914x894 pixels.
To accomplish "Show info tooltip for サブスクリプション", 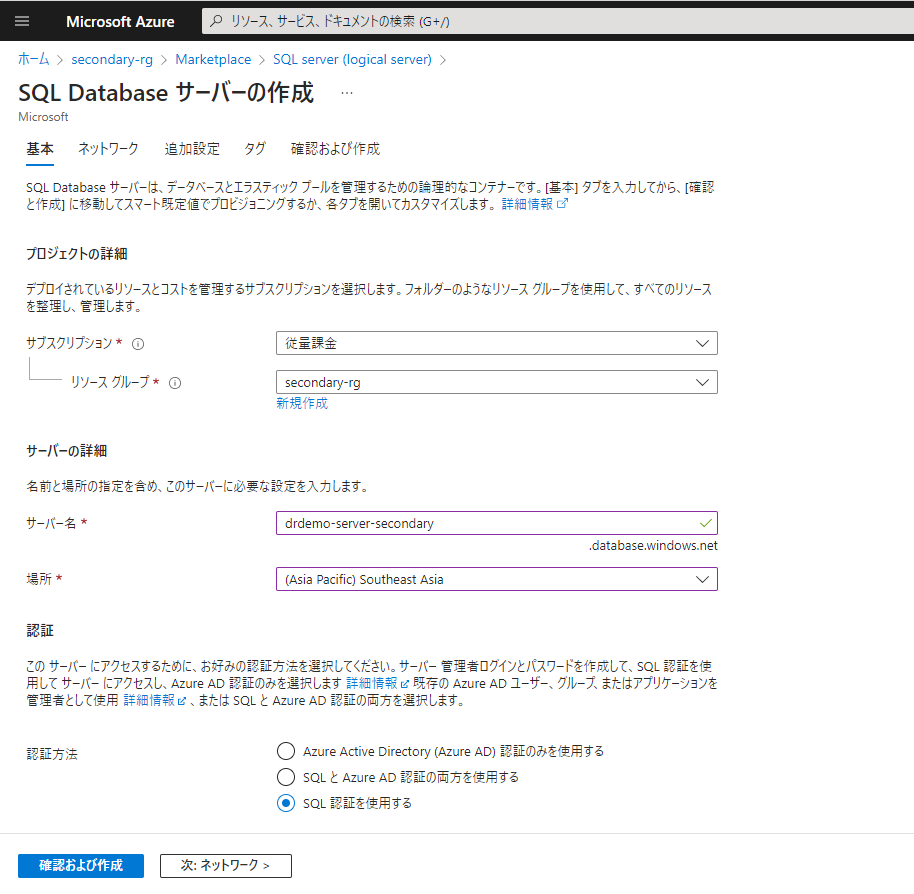I will pyautogui.click(x=138, y=344).
